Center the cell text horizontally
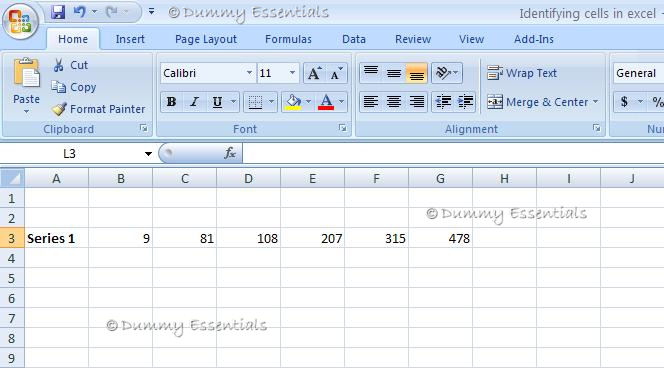This screenshot has height=368, width=664. 394,102
